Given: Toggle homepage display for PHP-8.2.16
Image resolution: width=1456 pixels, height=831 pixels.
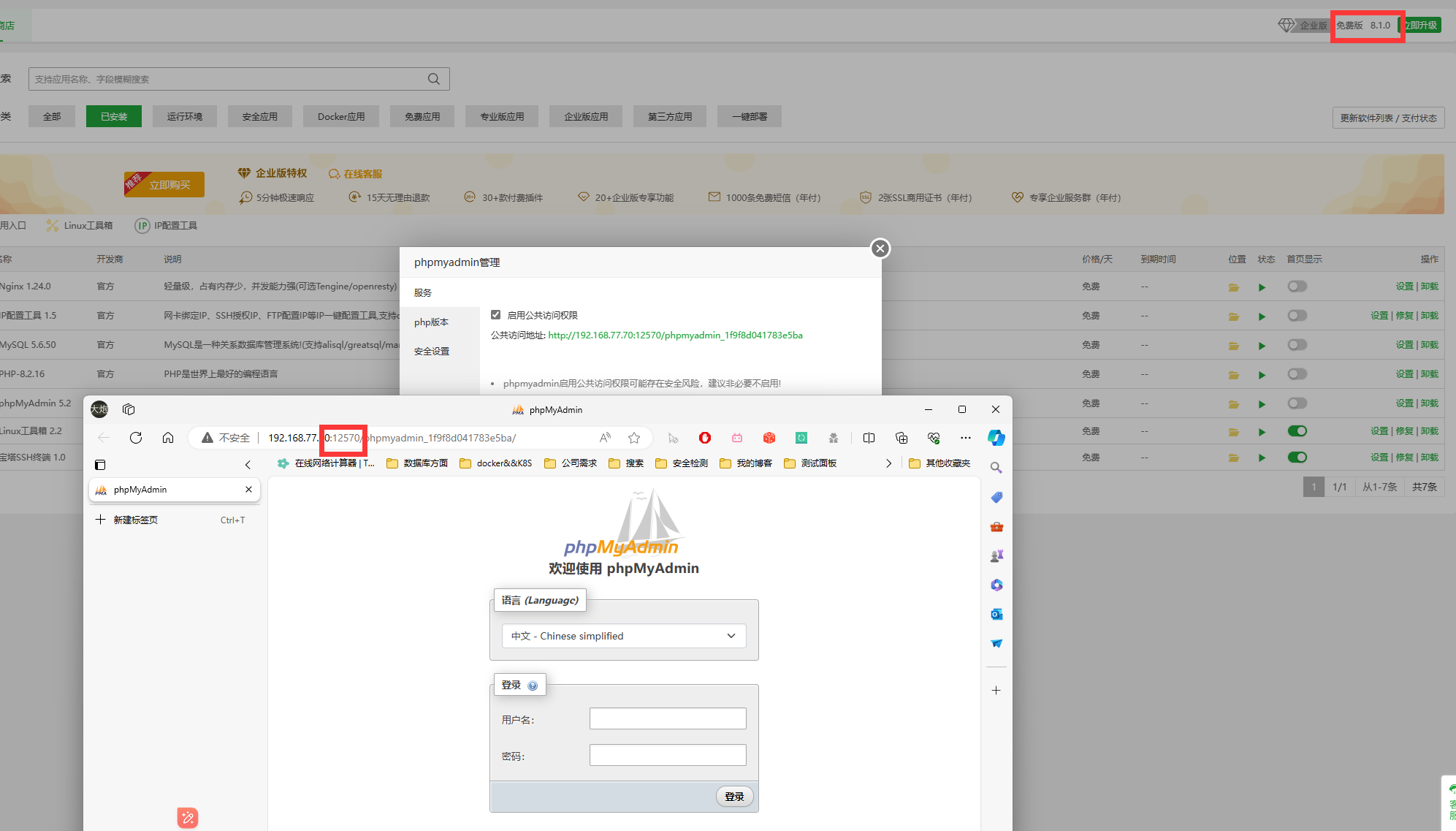Looking at the screenshot, I should pyautogui.click(x=1297, y=374).
